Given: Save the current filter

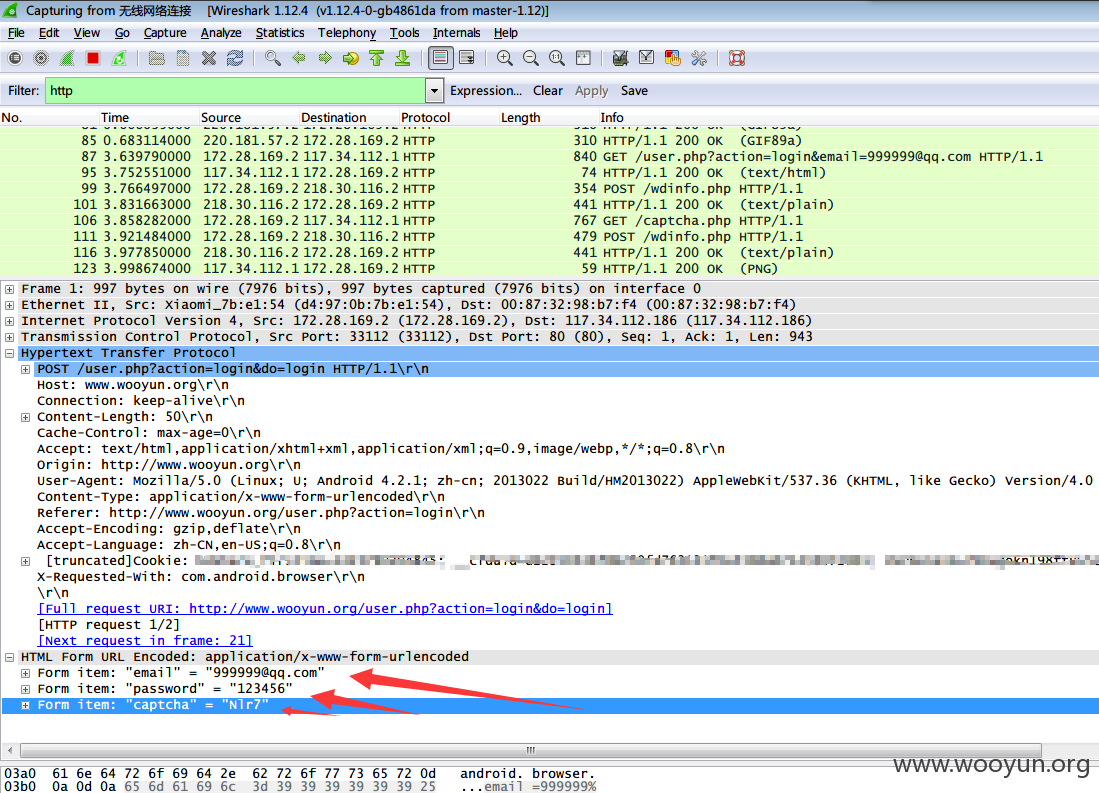Looking at the screenshot, I should [634, 90].
